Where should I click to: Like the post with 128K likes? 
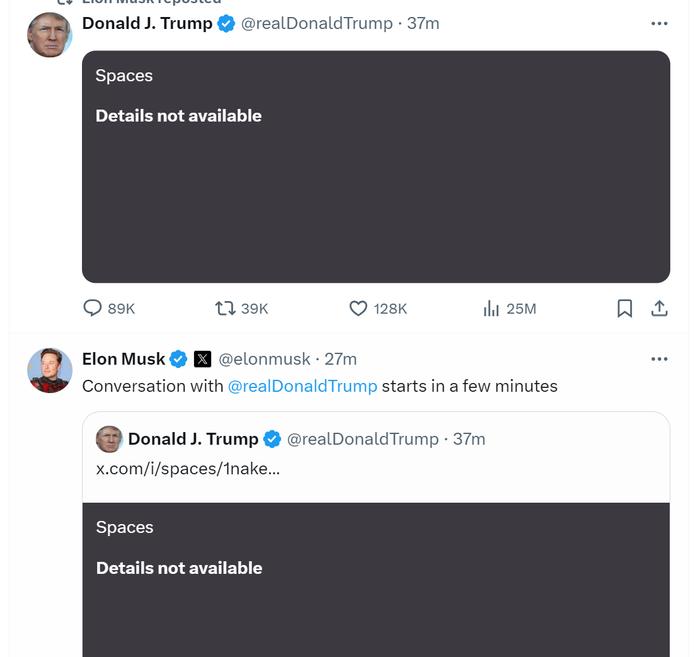[x=358, y=308]
